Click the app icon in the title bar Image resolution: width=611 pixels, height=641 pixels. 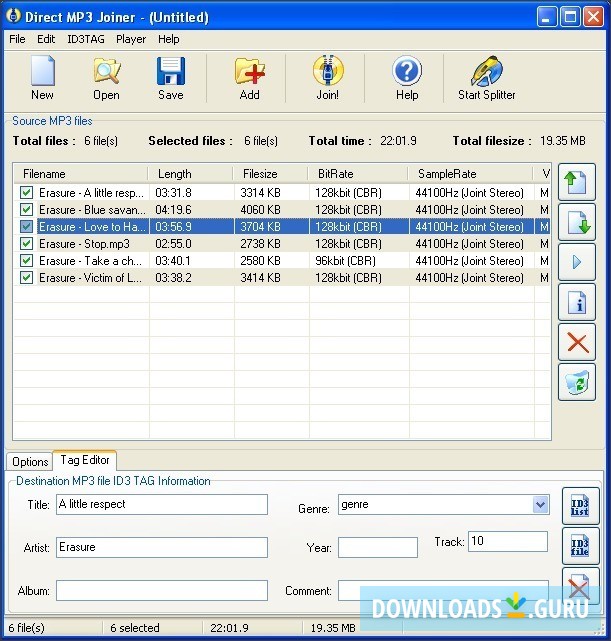point(14,16)
